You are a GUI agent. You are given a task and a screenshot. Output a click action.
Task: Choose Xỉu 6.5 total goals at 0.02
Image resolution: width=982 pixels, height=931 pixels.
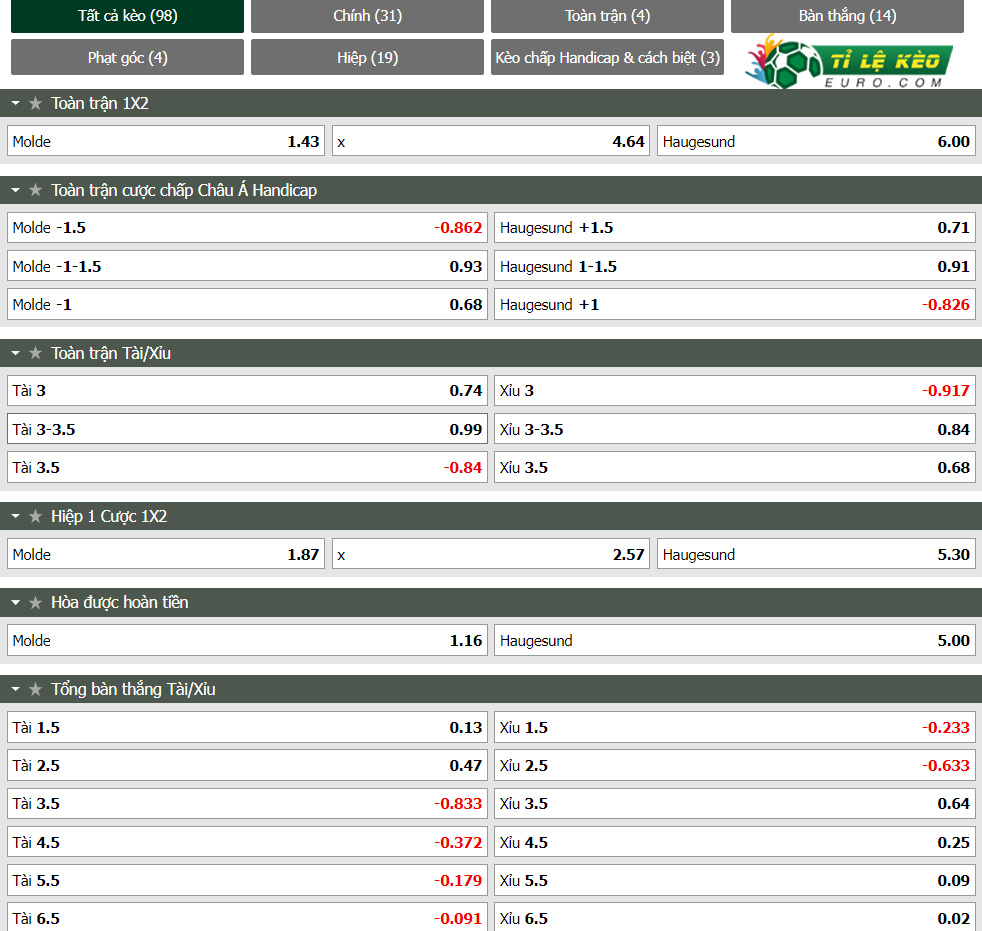(735, 917)
